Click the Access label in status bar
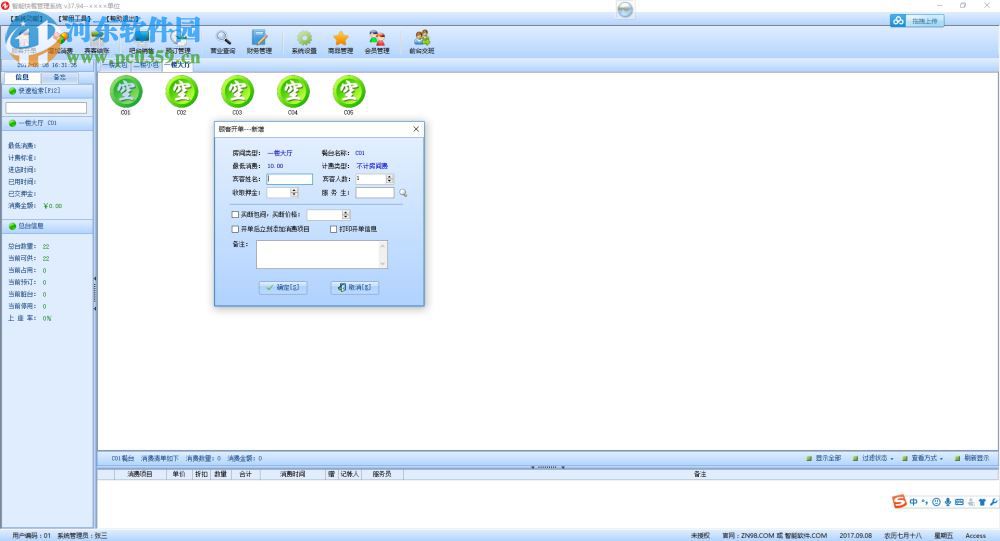 click(976, 536)
